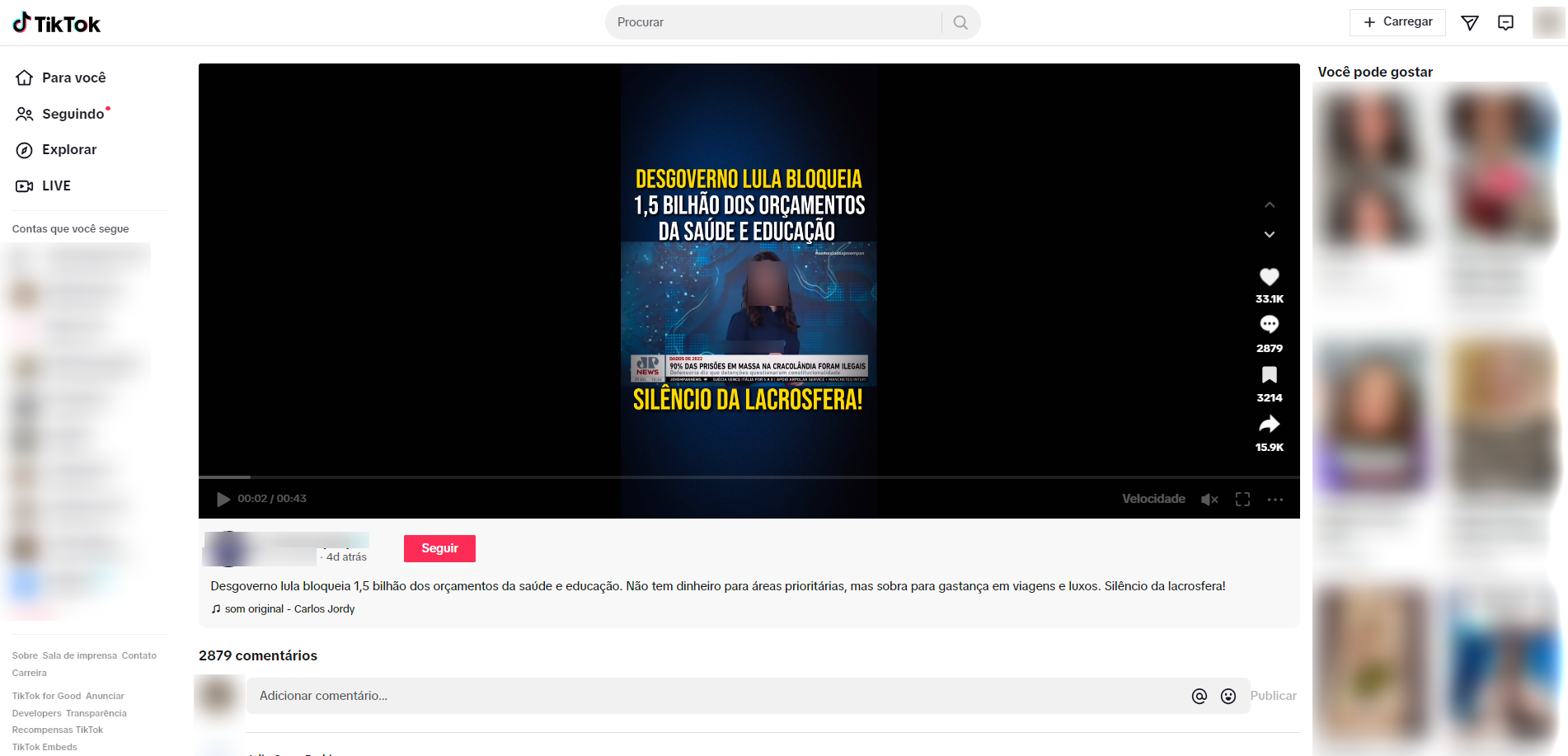Insert mention with the @ icon
The image size is (1568, 756).
point(1199,697)
